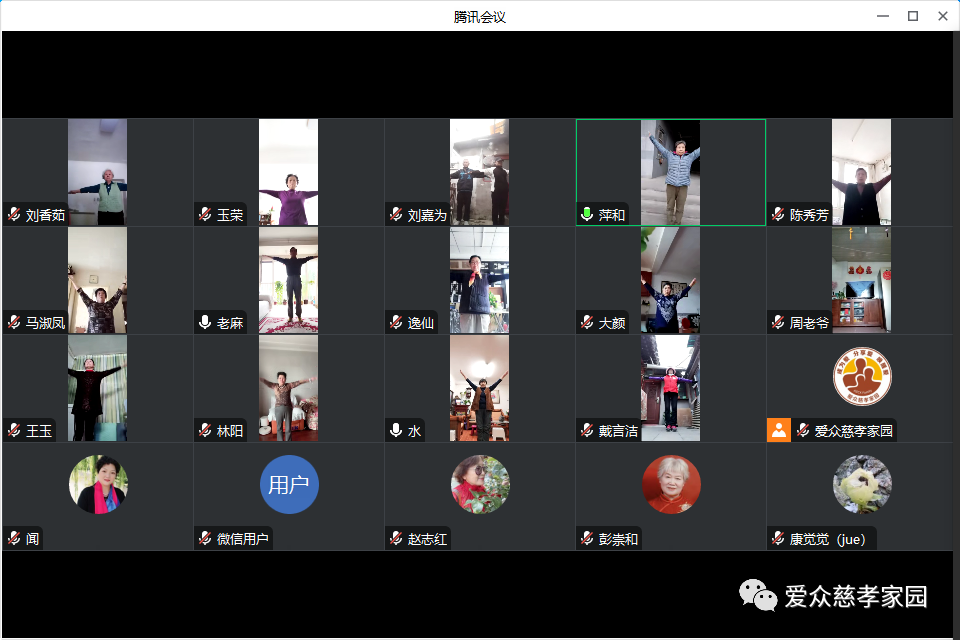Click the 大颜 participant name label
This screenshot has height=640, width=960.
tap(612, 323)
